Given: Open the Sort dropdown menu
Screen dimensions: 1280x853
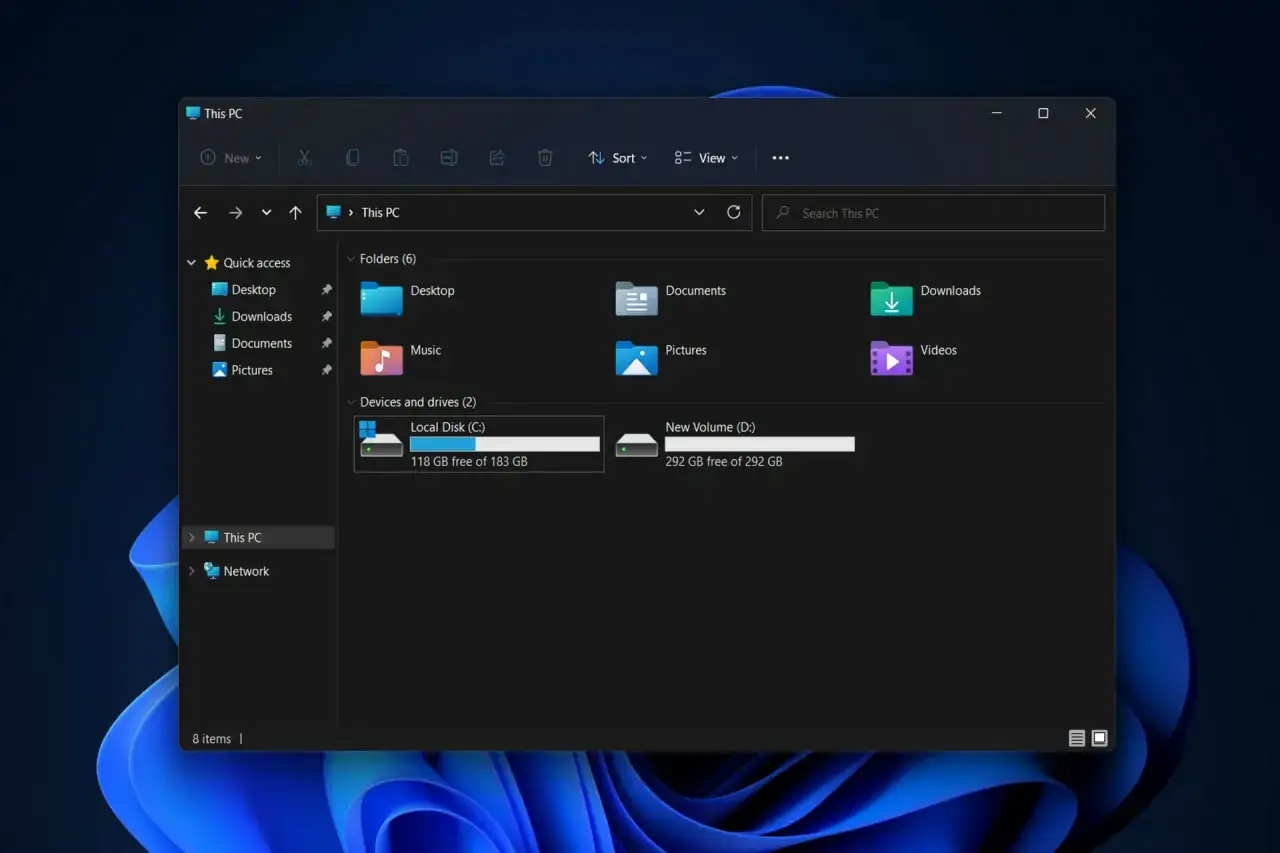Looking at the screenshot, I should tap(618, 158).
